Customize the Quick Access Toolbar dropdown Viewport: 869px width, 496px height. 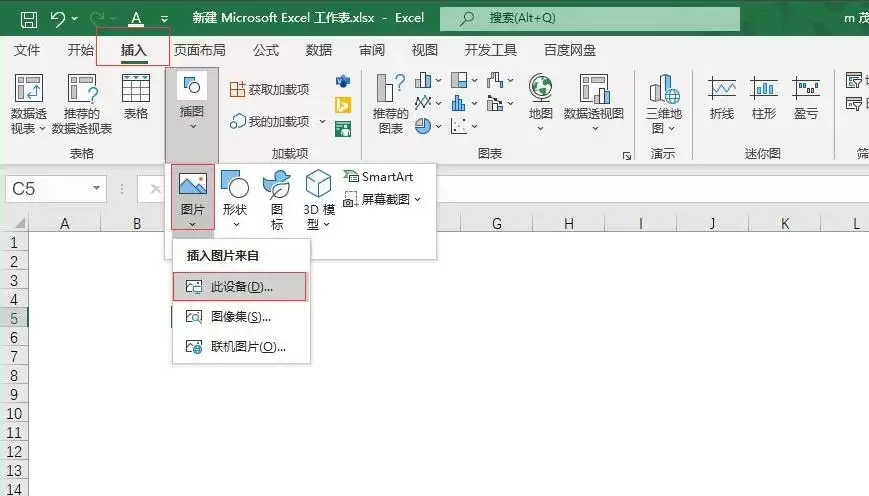click(x=164, y=19)
